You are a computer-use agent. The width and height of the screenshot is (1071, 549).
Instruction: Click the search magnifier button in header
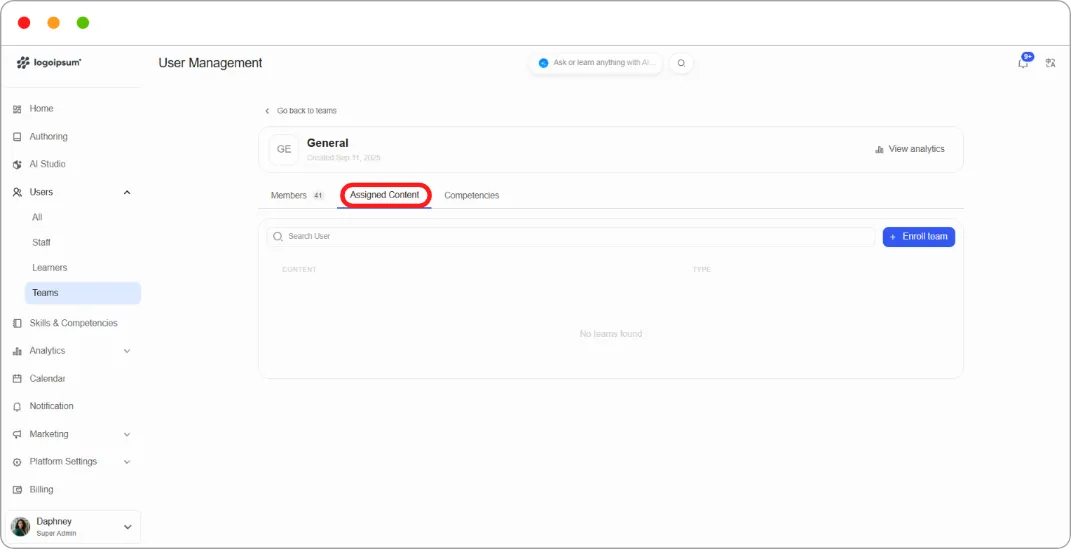pyautogui.click(x=681, y=63)
